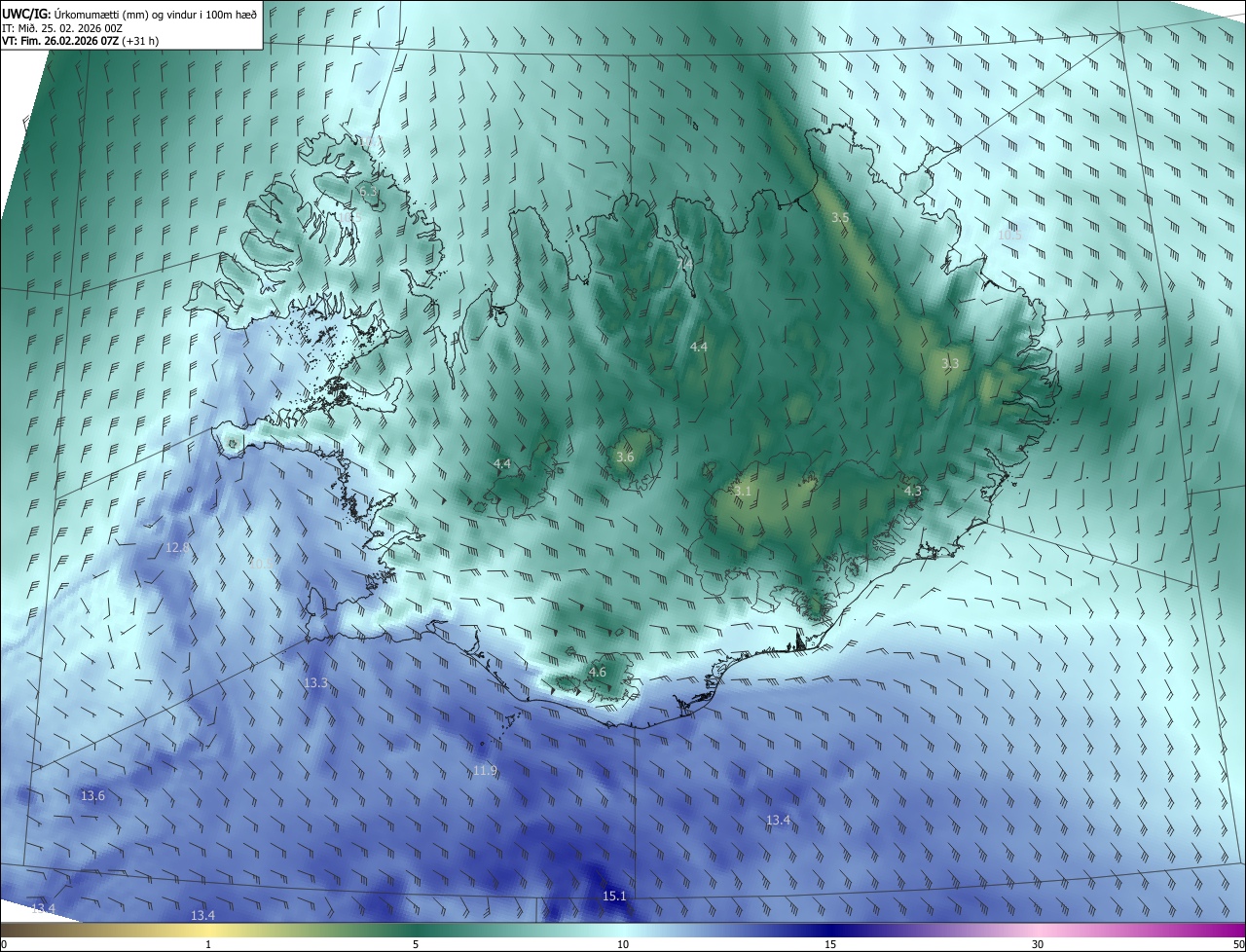Click the 6.3 value label
The height and width of the screenshot is (952, 1246).
point(368,192)
